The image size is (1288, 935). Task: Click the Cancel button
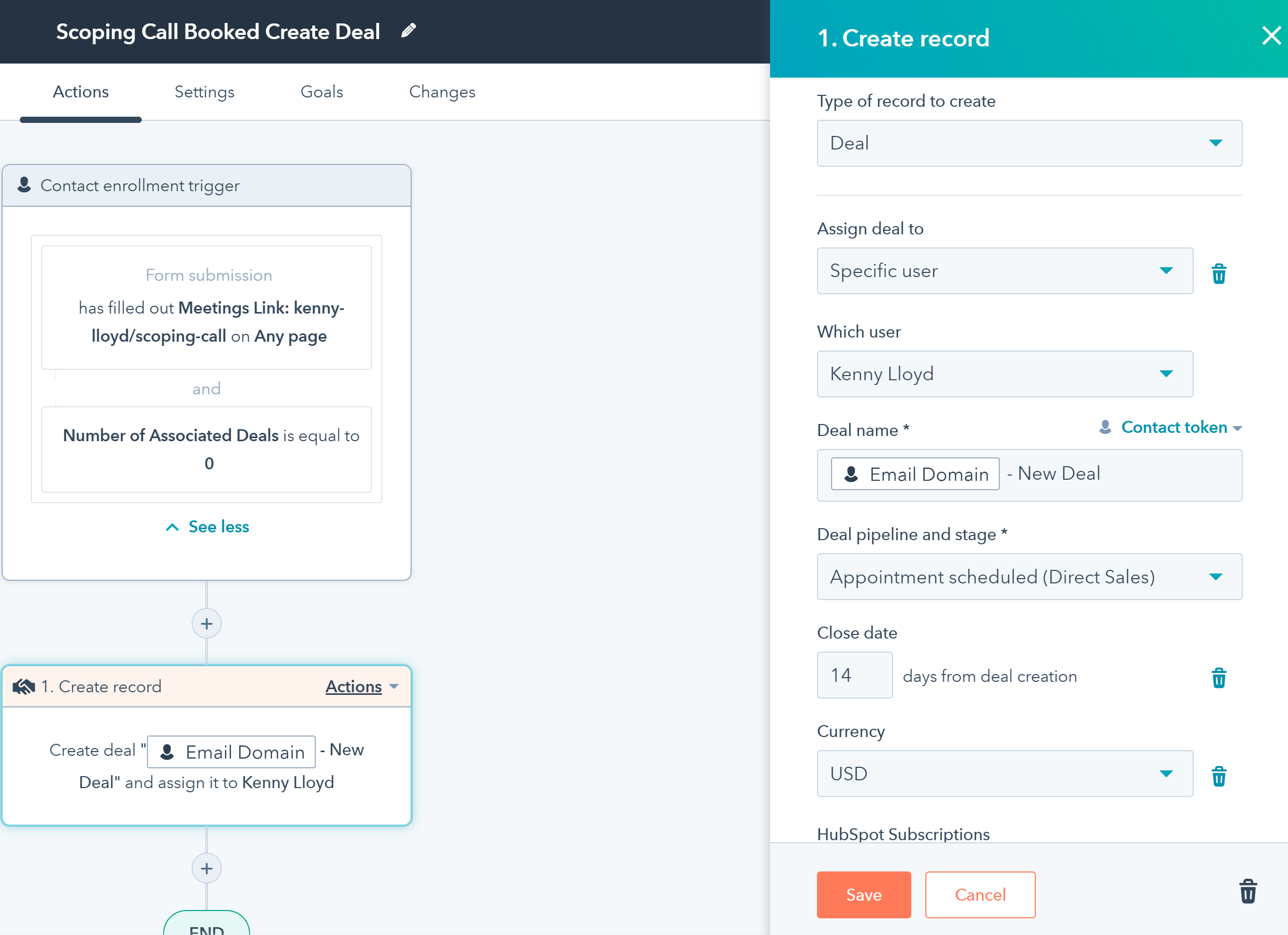[x=980, y=894]
